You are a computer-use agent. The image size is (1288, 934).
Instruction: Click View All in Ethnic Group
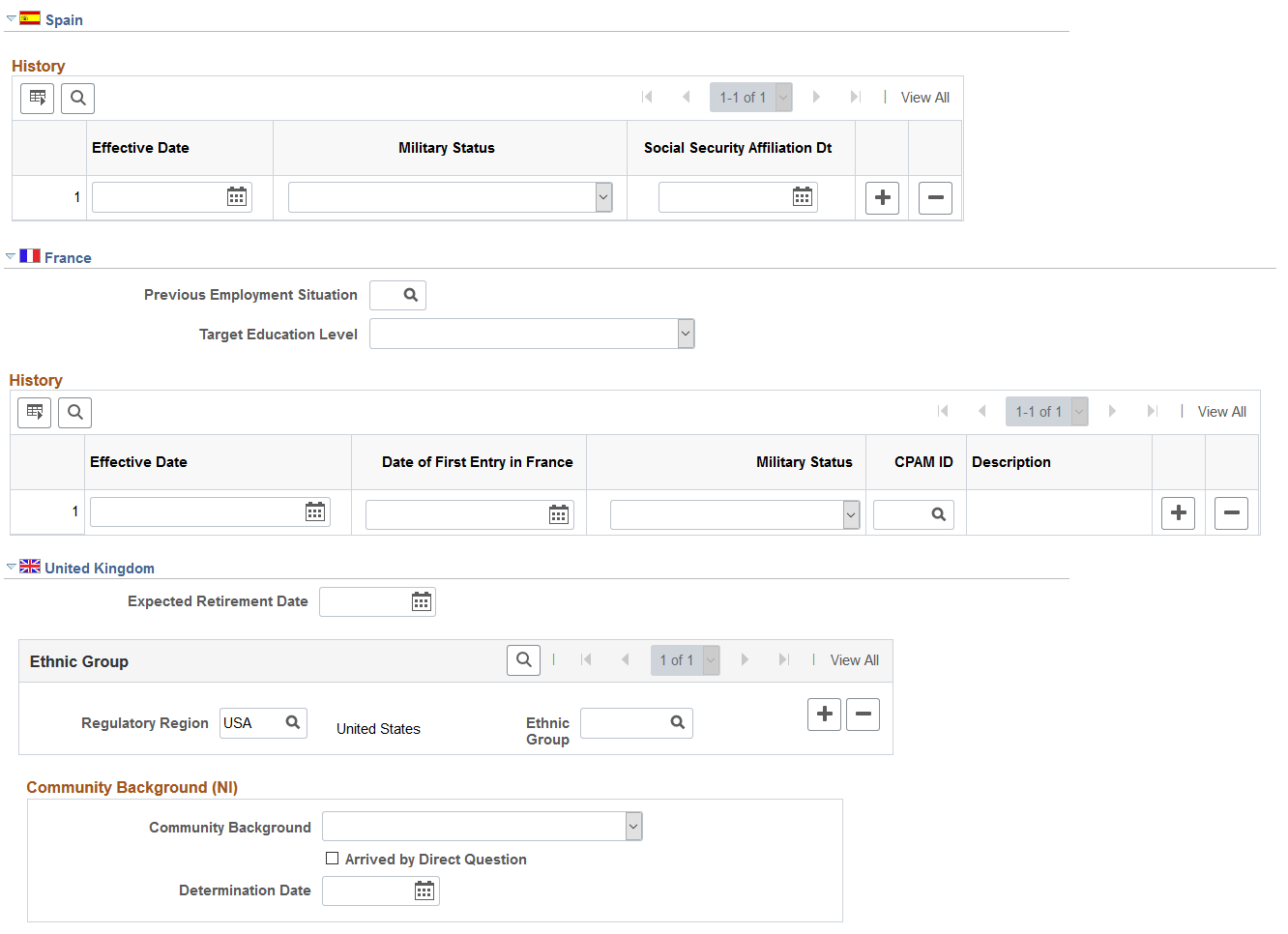pos(855,660)
